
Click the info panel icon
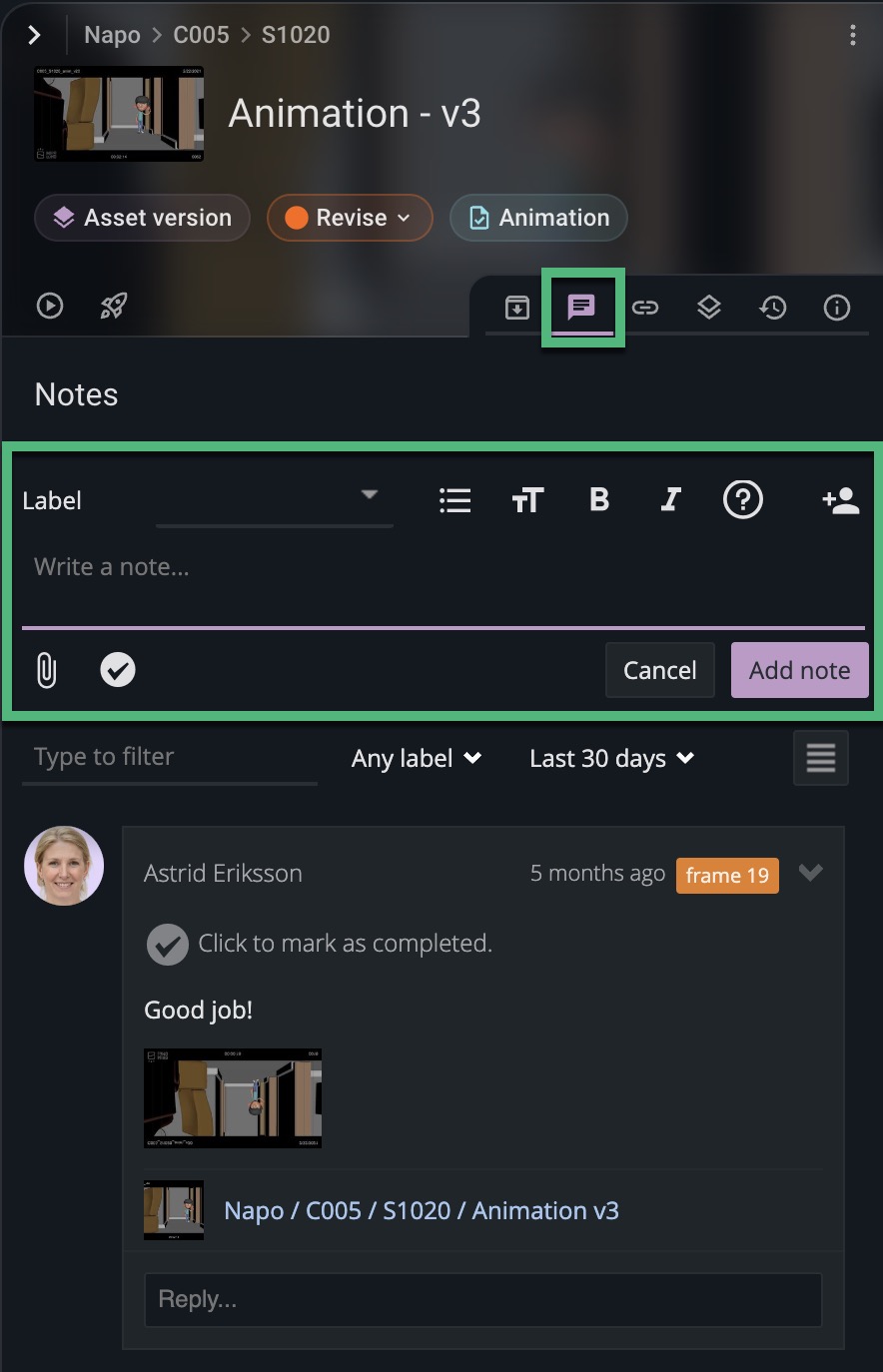coord(837,308)
